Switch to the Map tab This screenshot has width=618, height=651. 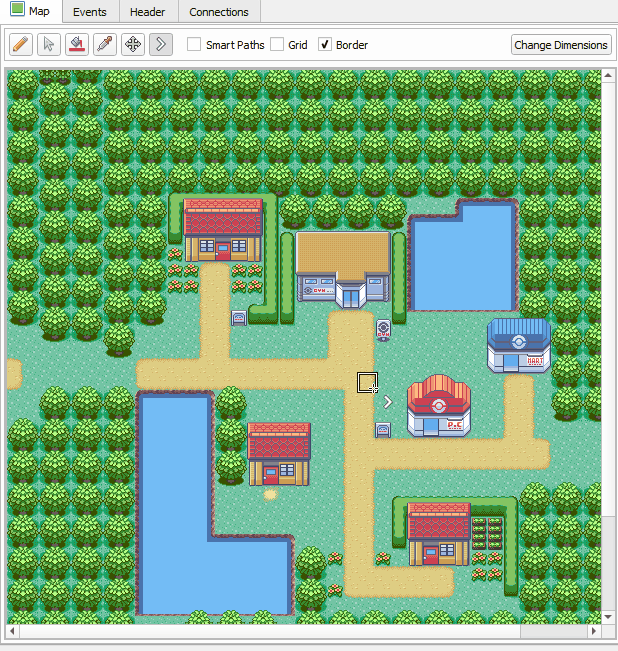(x=31, y=11)
